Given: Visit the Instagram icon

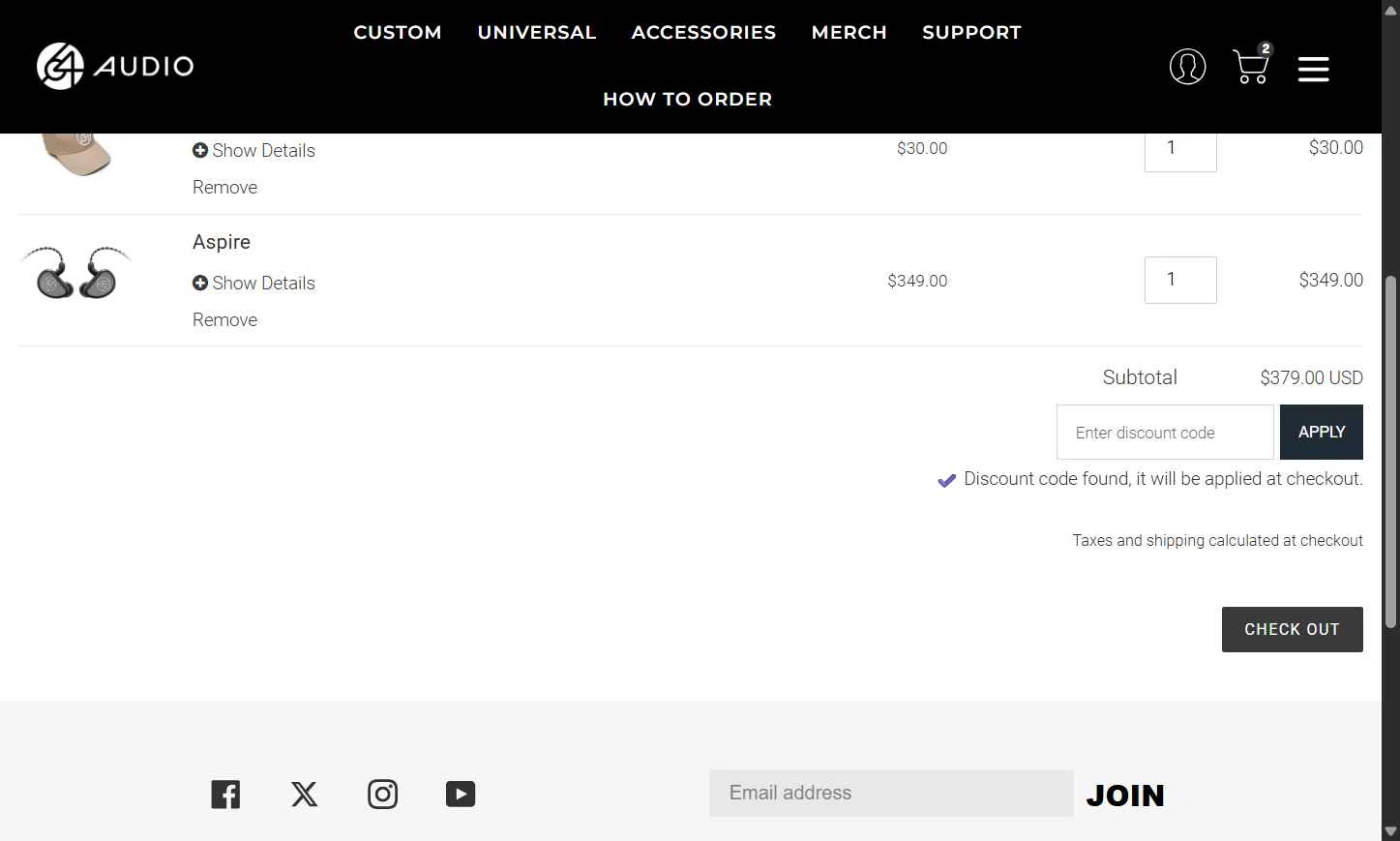Looking at the screenshot, I should (382, 795).
